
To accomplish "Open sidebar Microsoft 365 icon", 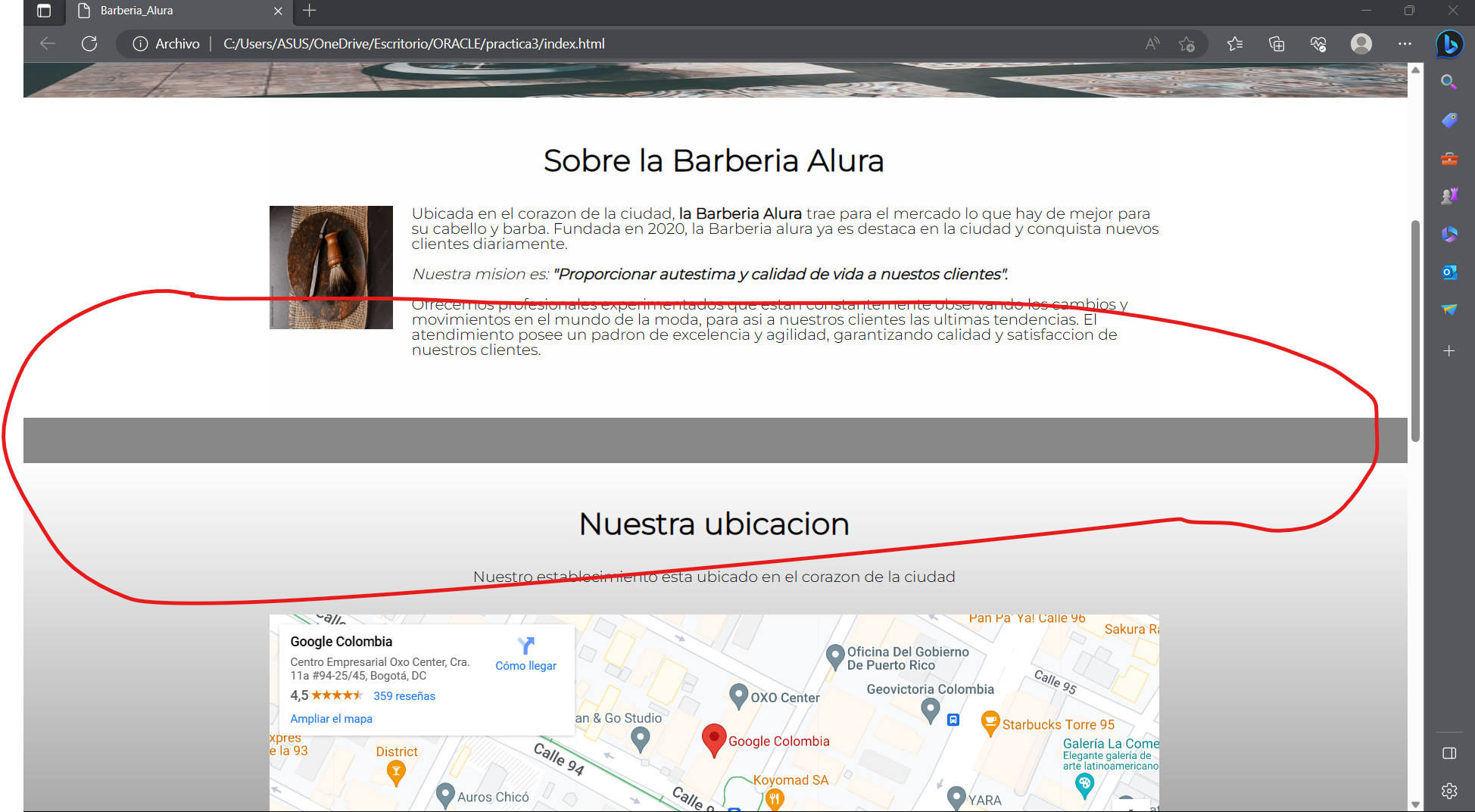I will (1448, 234).
